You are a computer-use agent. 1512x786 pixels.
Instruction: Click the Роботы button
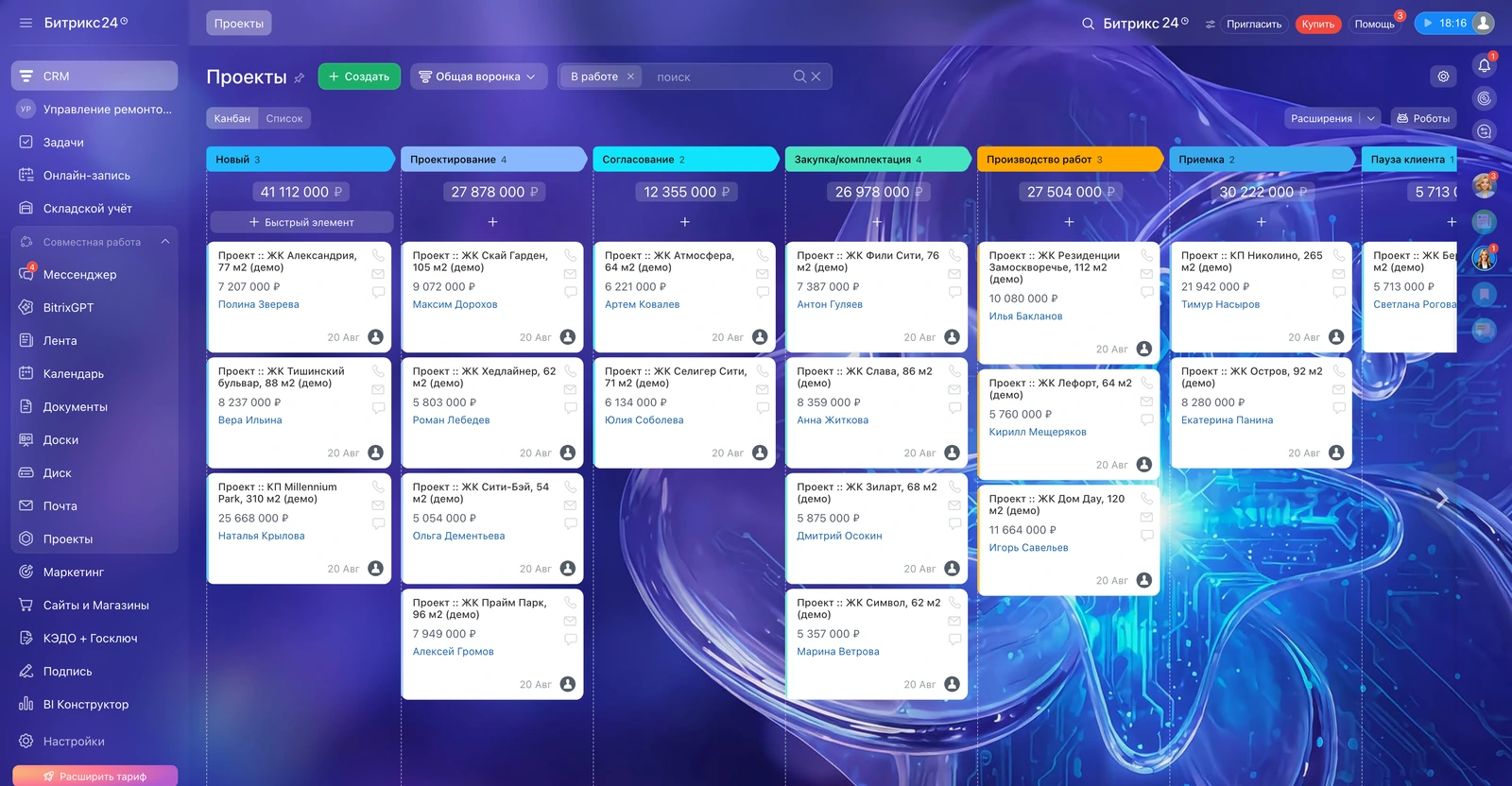pos(1423,119)
